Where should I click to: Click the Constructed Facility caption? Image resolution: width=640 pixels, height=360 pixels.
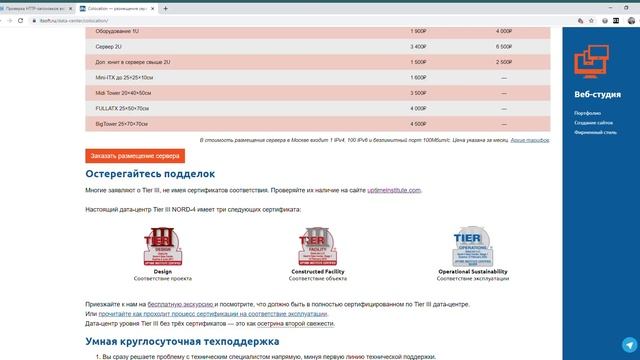click(x=318, y=271)
